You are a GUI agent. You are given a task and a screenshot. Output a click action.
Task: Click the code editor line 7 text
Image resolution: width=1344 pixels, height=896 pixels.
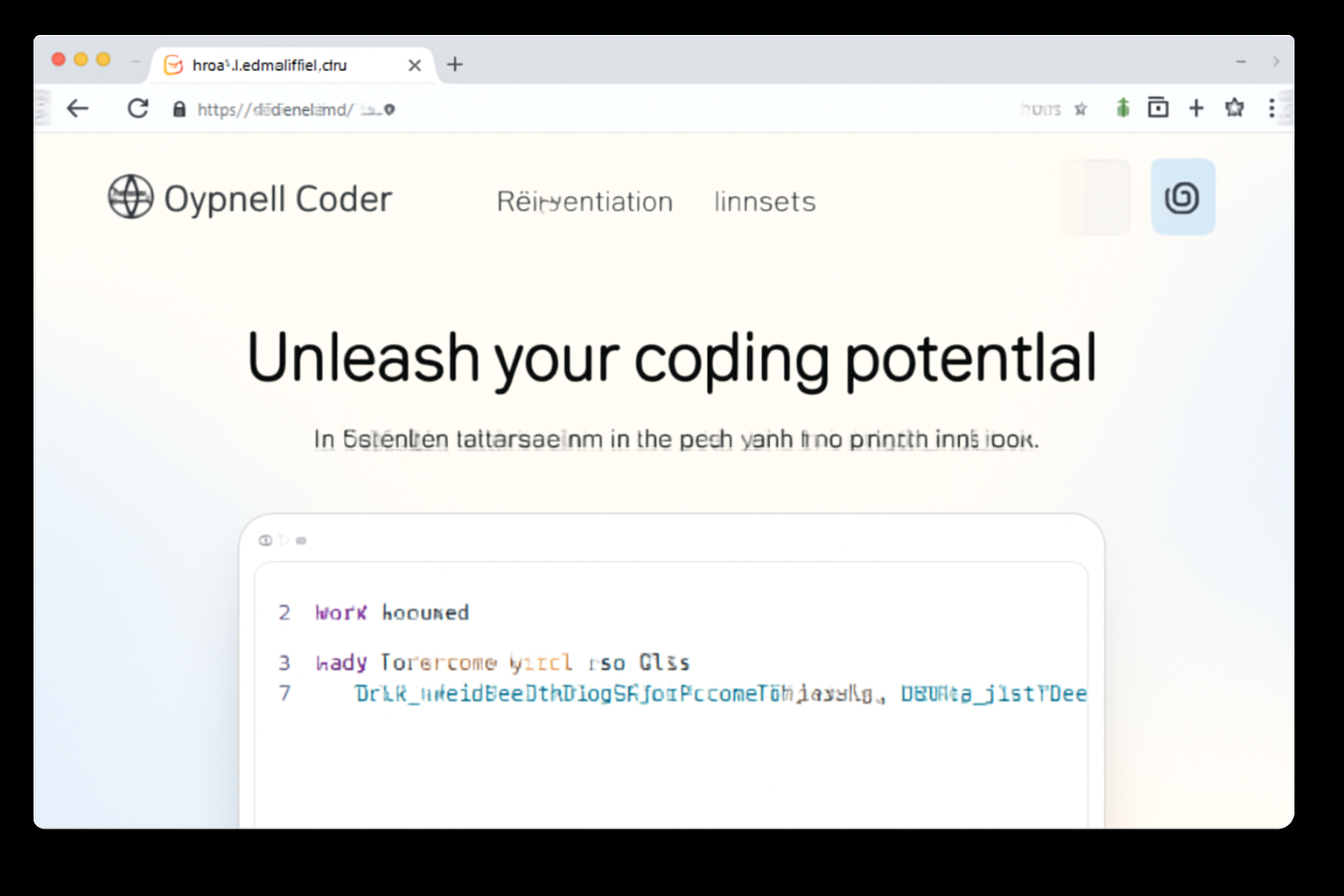[721, 694]
